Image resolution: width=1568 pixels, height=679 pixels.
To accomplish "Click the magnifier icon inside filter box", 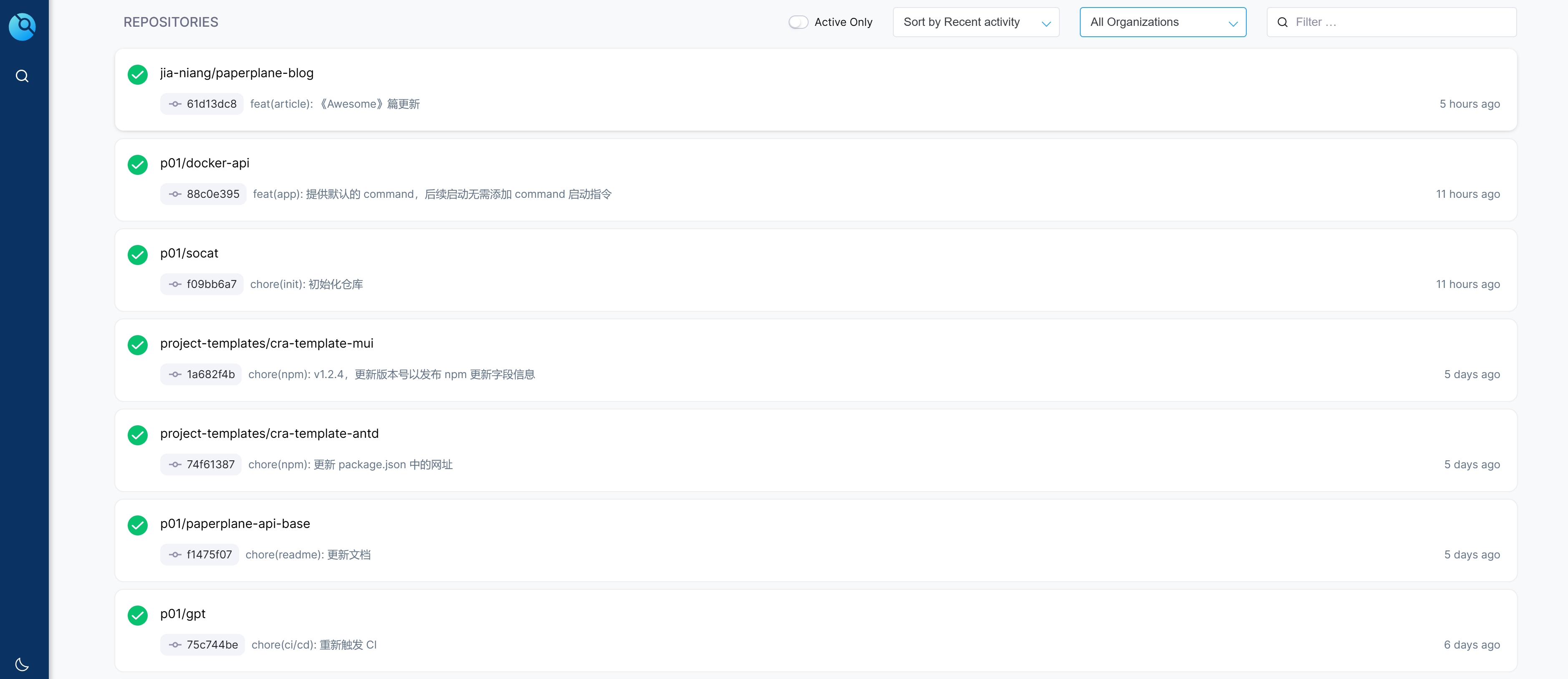I will point(1282,22).
